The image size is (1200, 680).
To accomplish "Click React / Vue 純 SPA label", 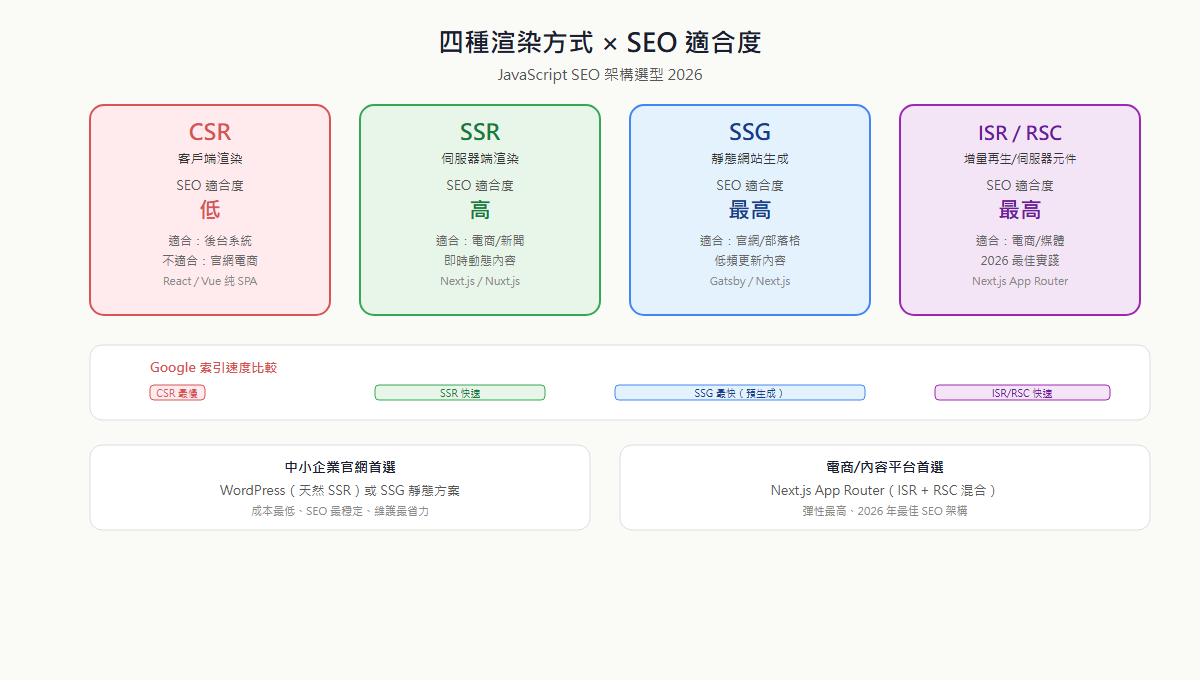I will (210, 281).
